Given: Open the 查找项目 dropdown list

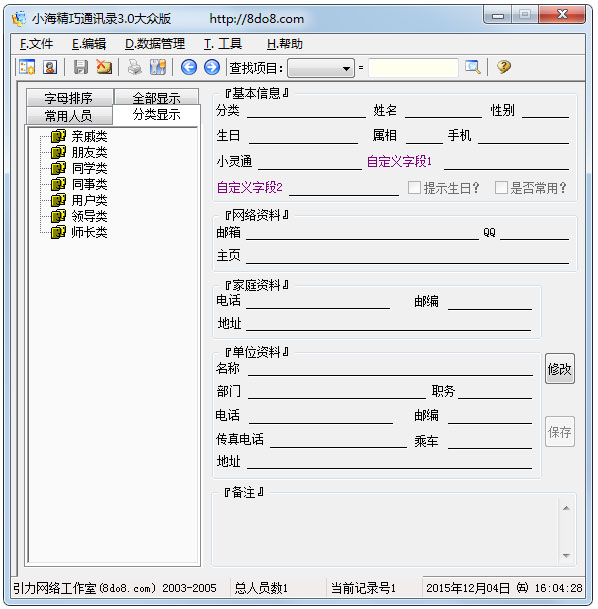Looking at the screenshot, I should [321, 68].
